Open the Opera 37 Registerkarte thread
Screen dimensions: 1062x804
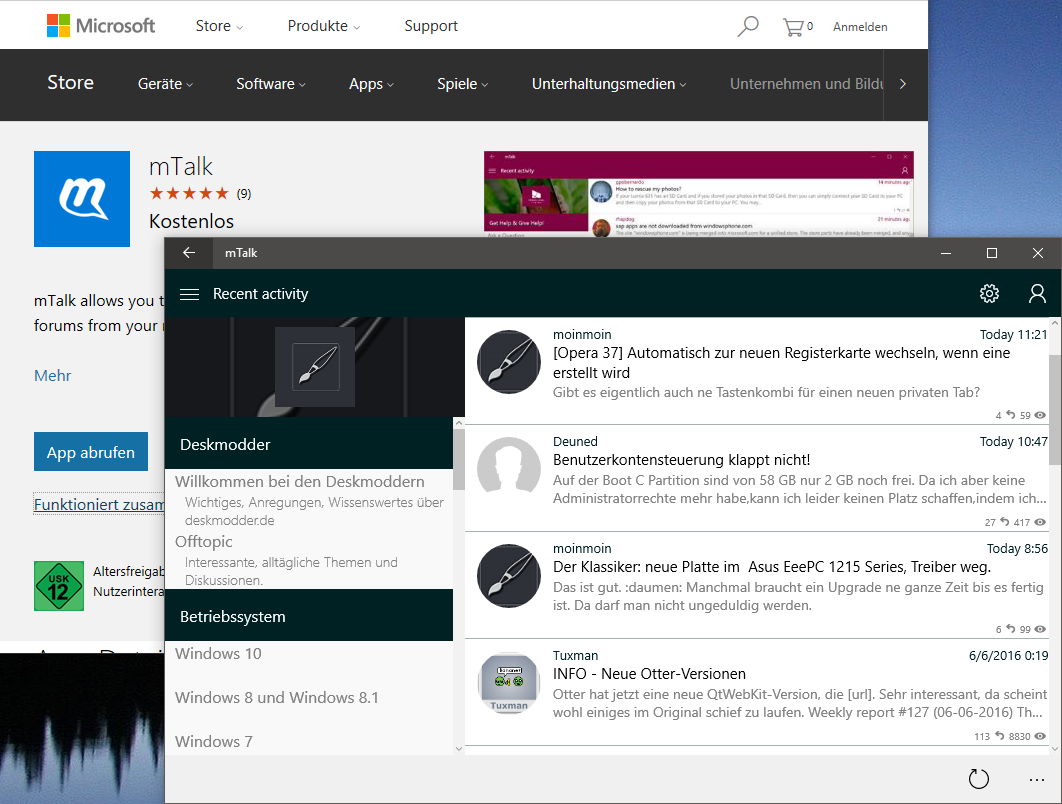click(781, 363)
